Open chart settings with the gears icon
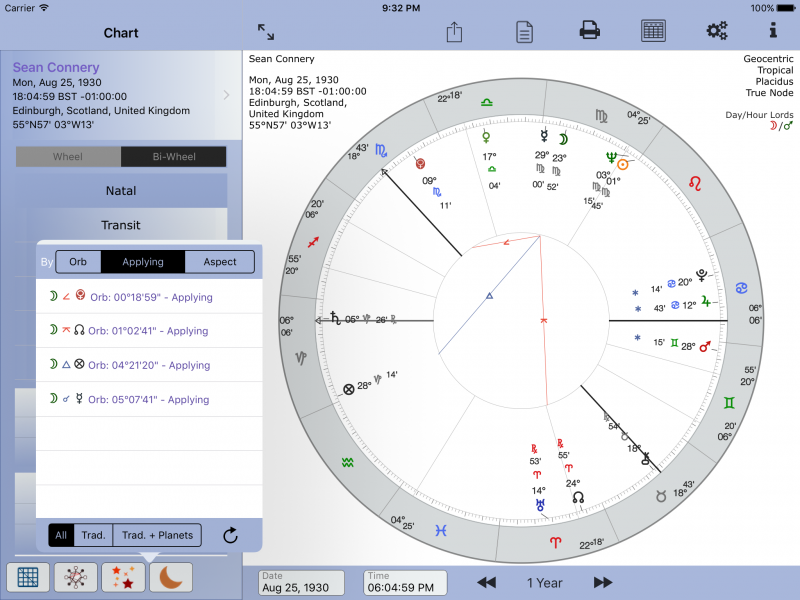The width and height of the screenshot is (800, 600). (716, 31)
